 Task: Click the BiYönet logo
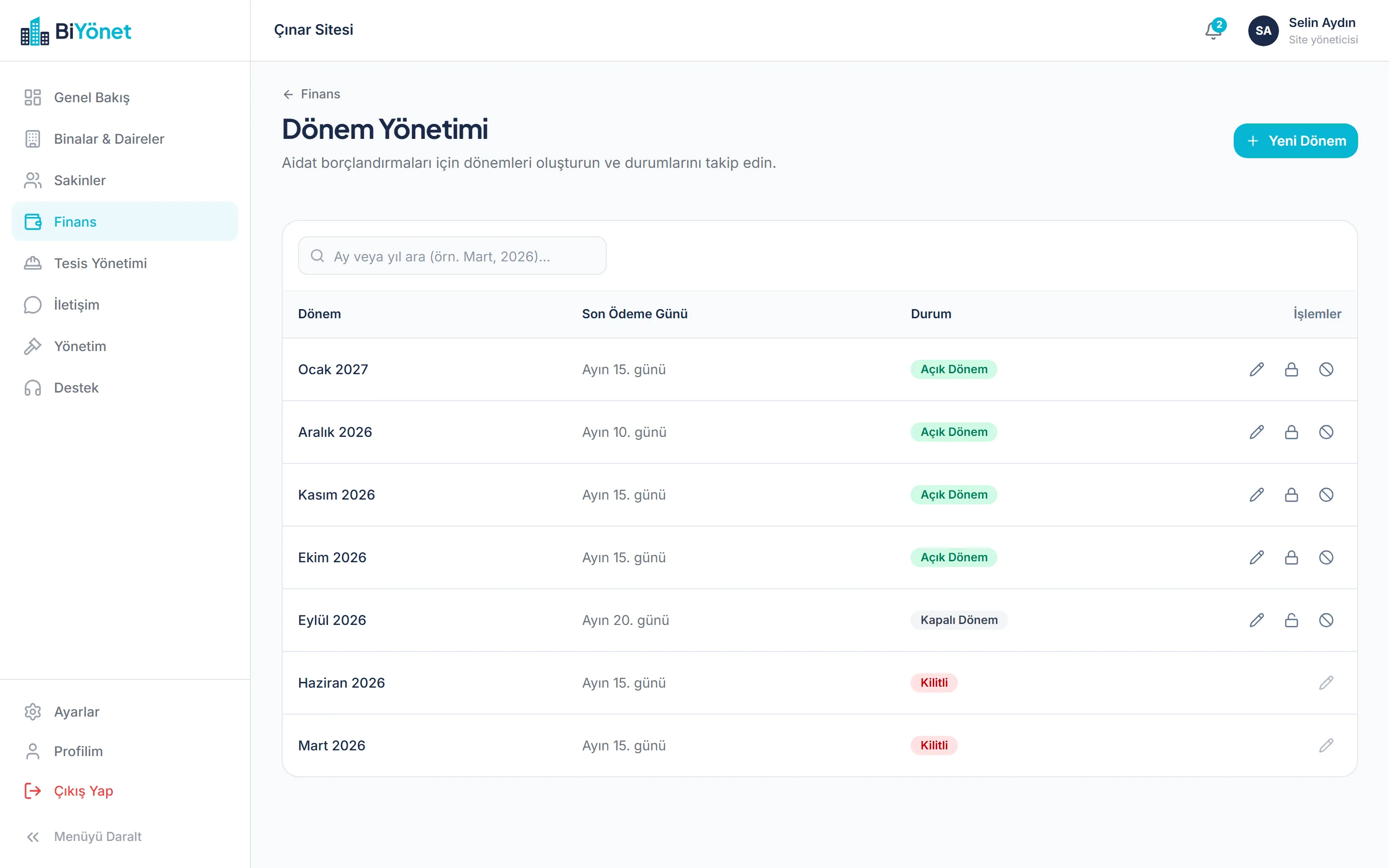(76, 31)
